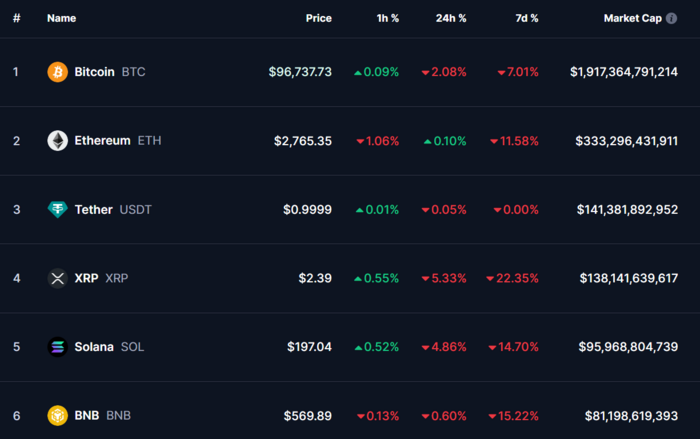Click the XRP coin logo icon
This screenshot has width=700, height=439.
pos(58,278)
